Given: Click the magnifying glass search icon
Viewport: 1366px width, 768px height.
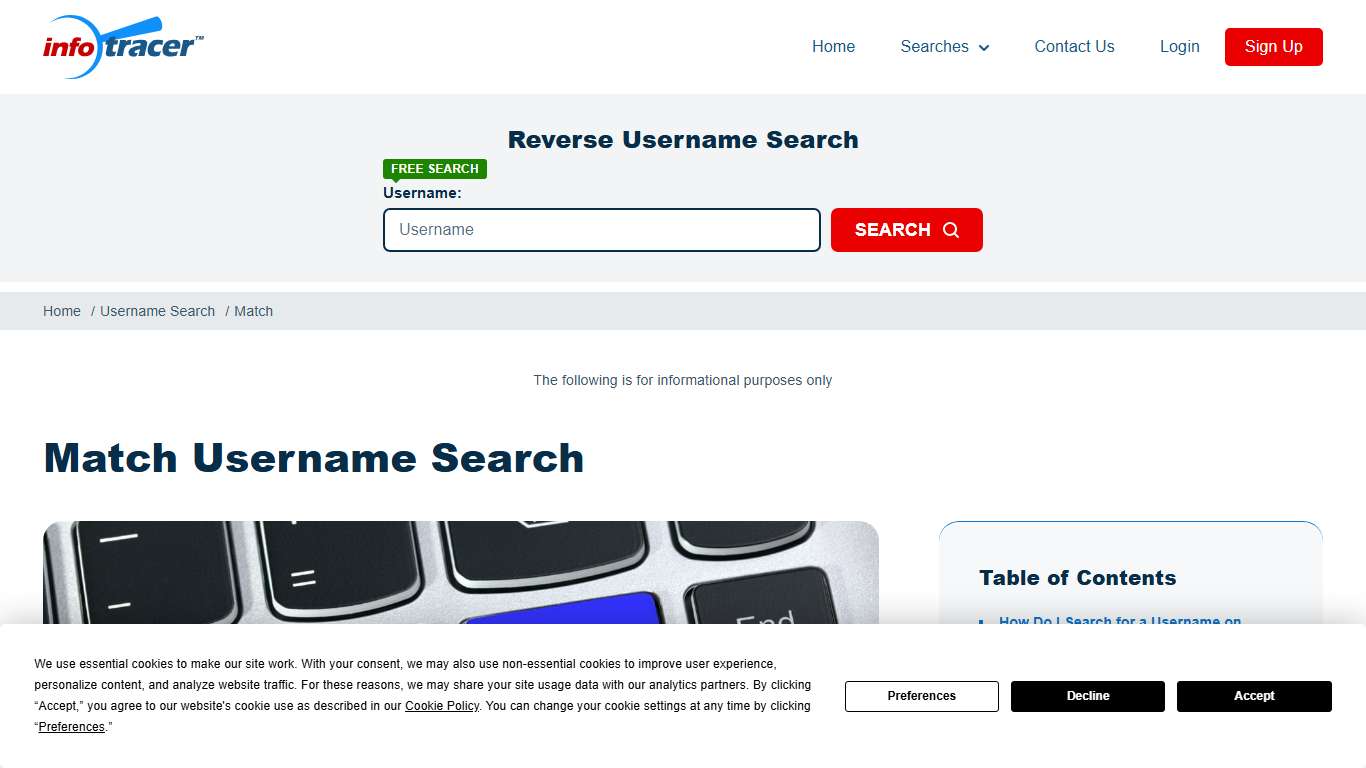Looking at the screenshot, I should pos(950,230).
